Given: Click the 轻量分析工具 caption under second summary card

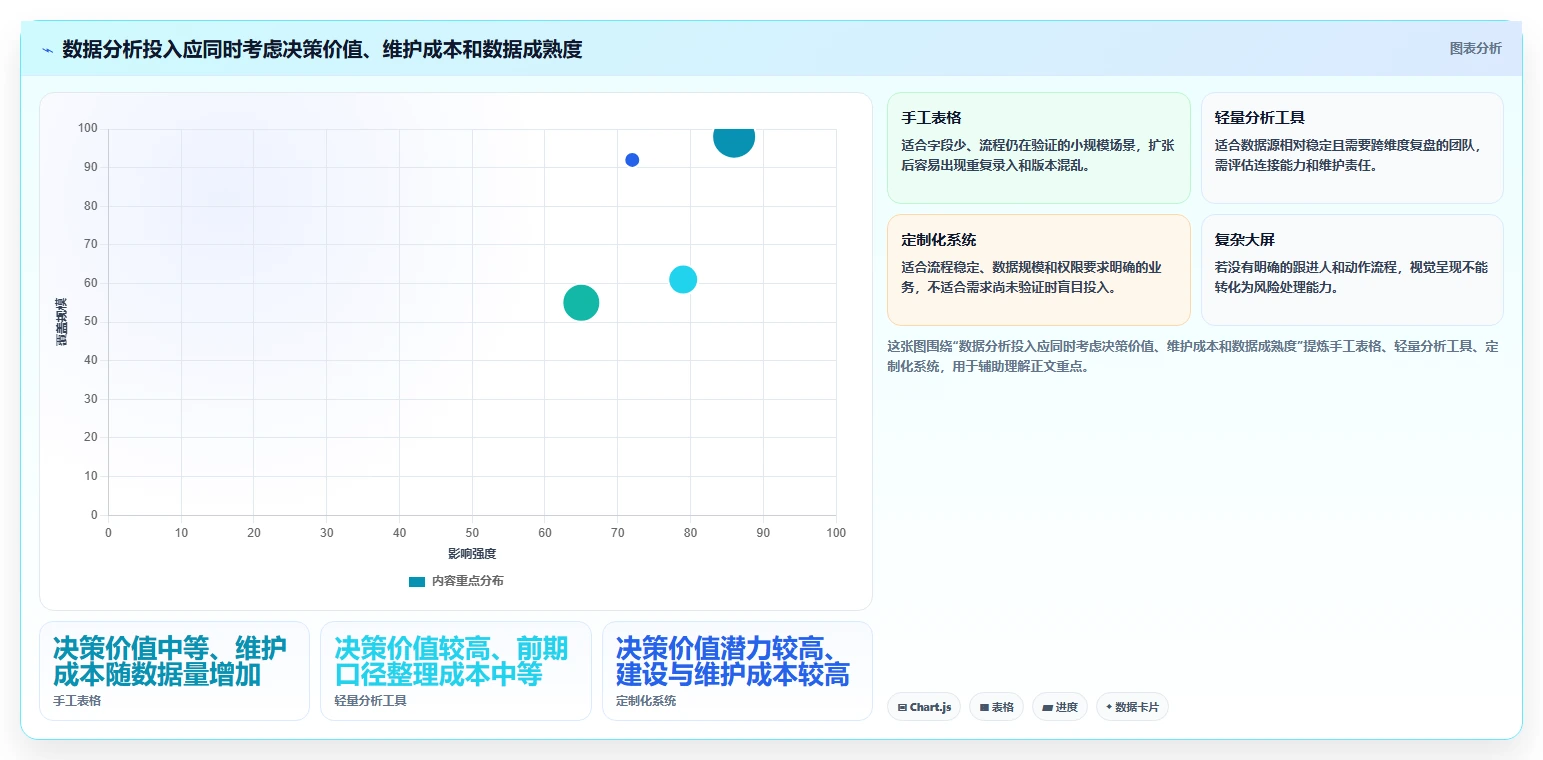Looking at the screenshot, I should click(370, 701).
